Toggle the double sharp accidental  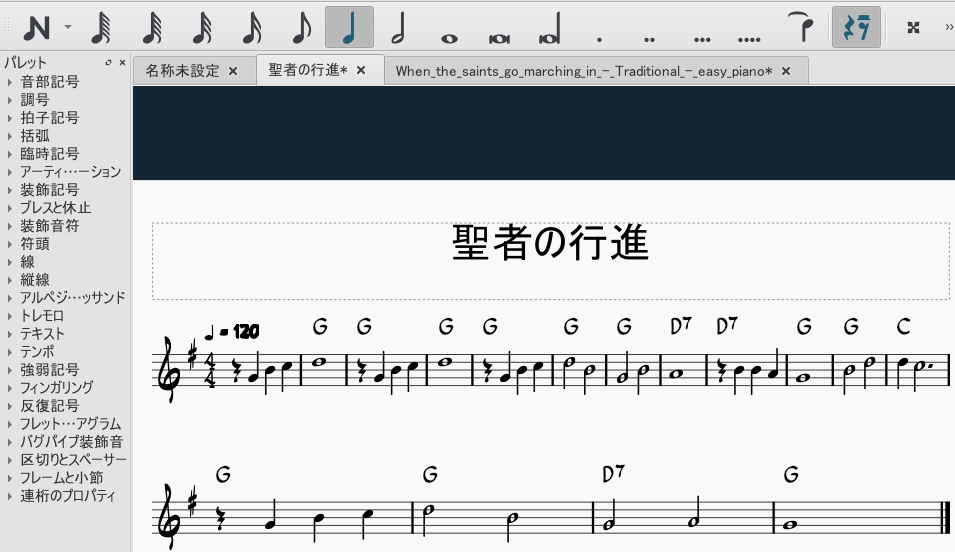point(913,27)
